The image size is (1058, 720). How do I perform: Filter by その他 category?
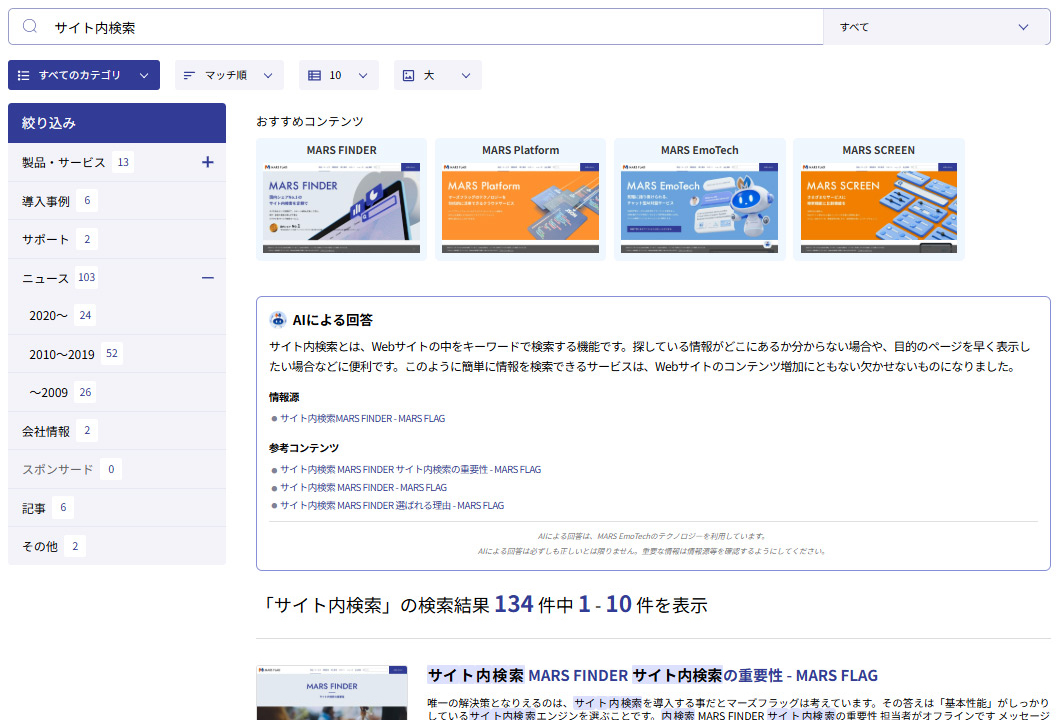[x=40, y=547]
